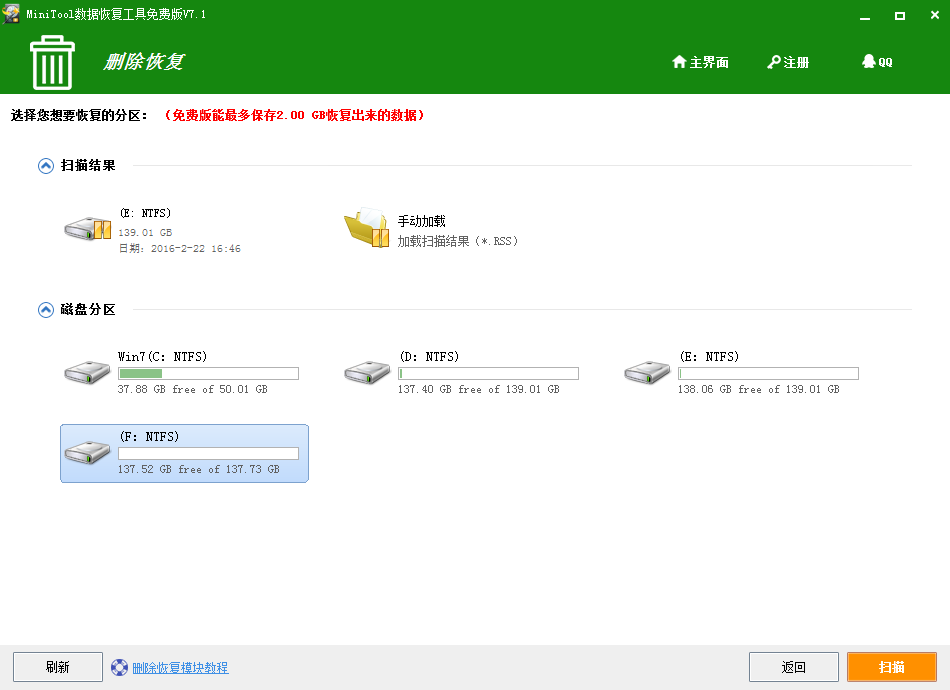Screen dimensions: 950x690
Task: Click the key icon beside 注册
Action: tap(774, 62)
